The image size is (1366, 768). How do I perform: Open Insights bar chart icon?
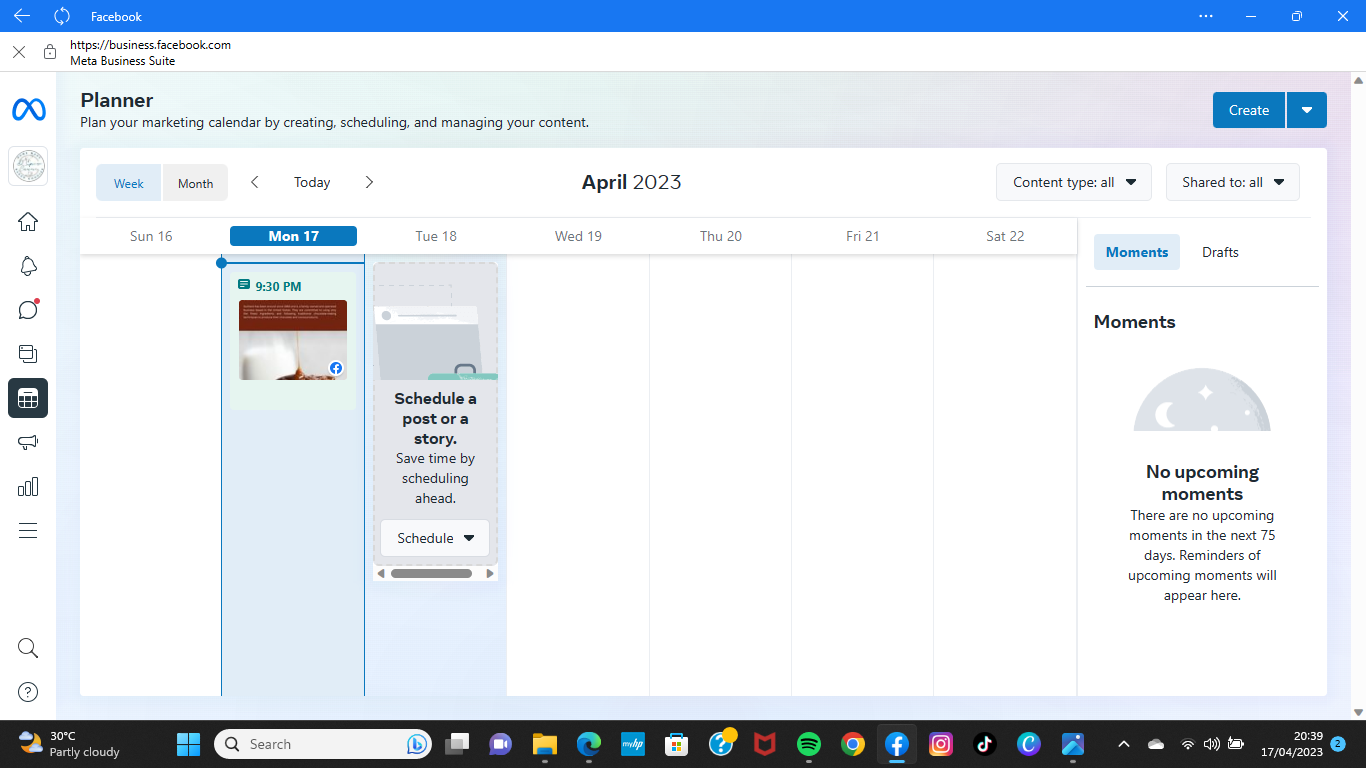[28, 486]
